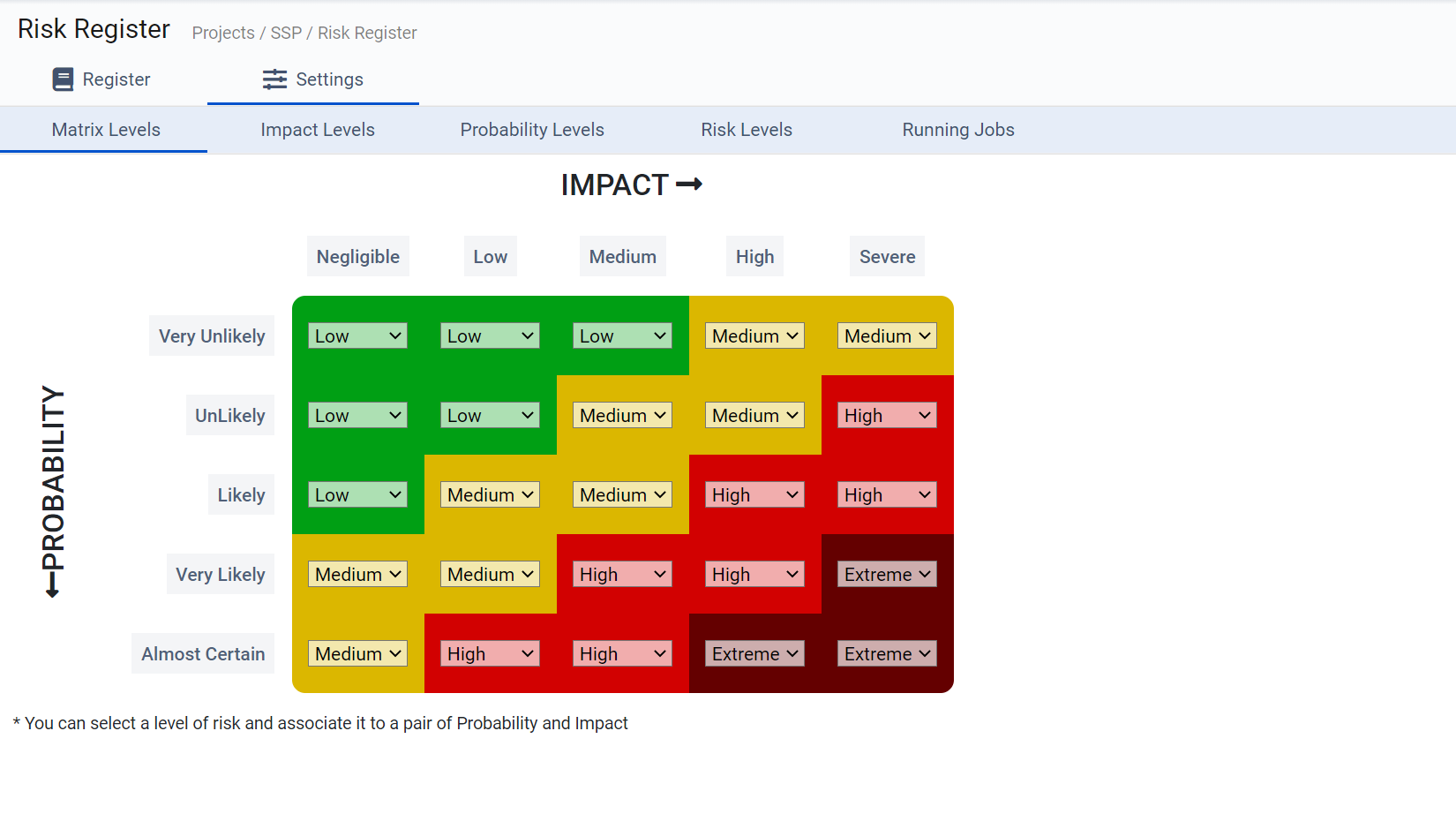Screen dimensions: 1456x829
Task: Click the Negligible impact column header
Action: point(357,256)
